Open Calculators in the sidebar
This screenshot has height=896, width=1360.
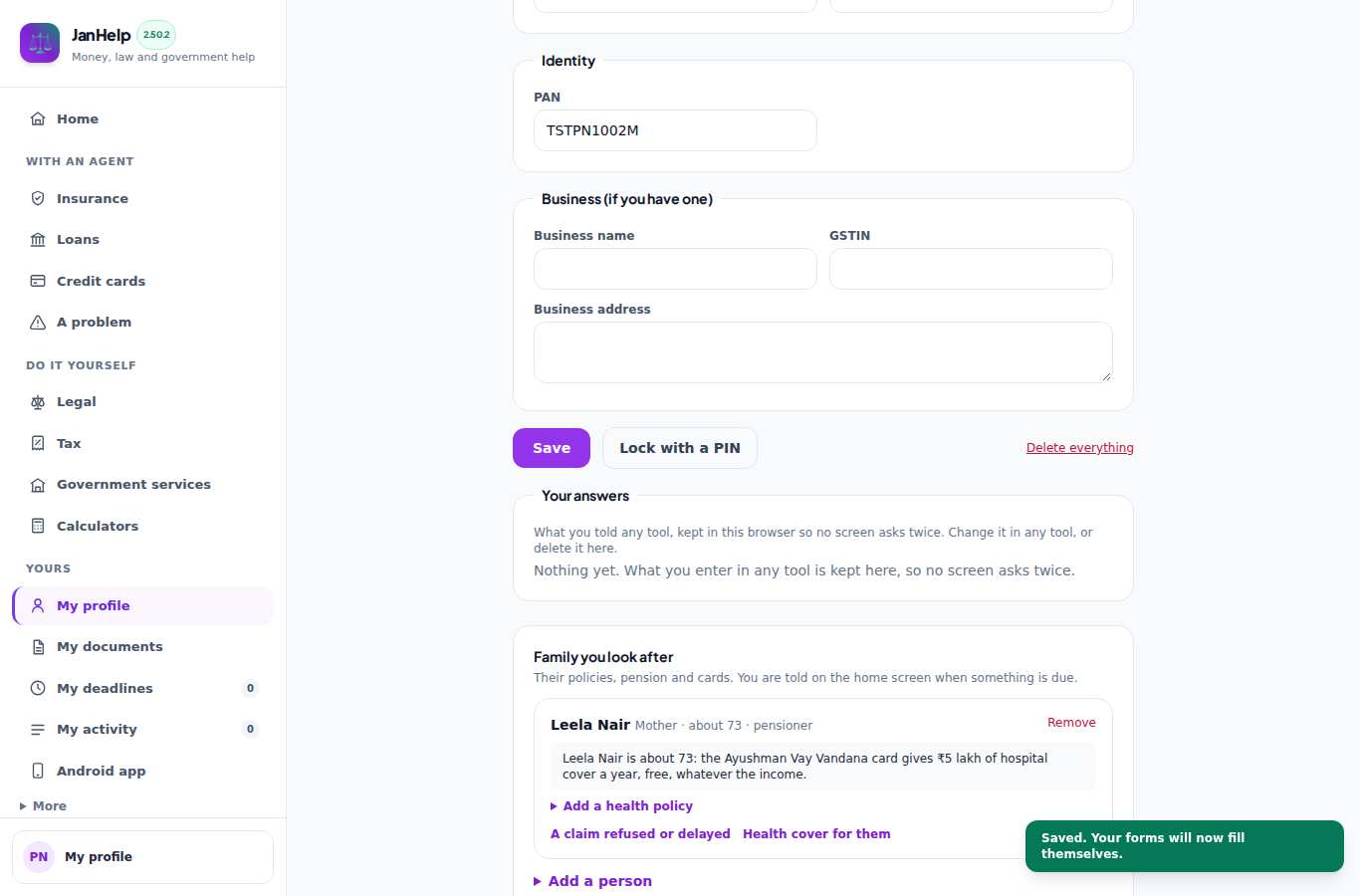tap(142, 526)
